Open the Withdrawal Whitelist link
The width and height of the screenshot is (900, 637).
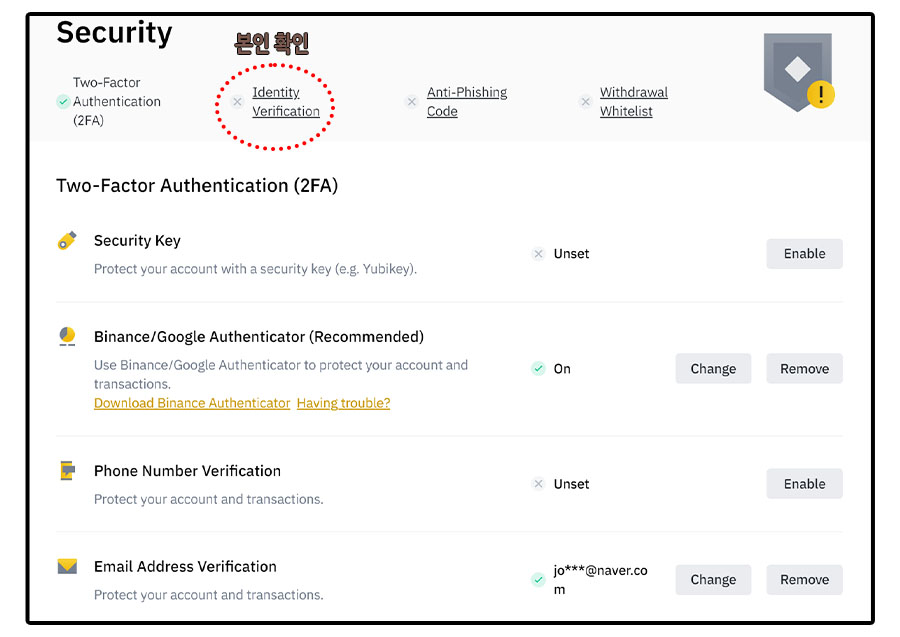[634, 102]
